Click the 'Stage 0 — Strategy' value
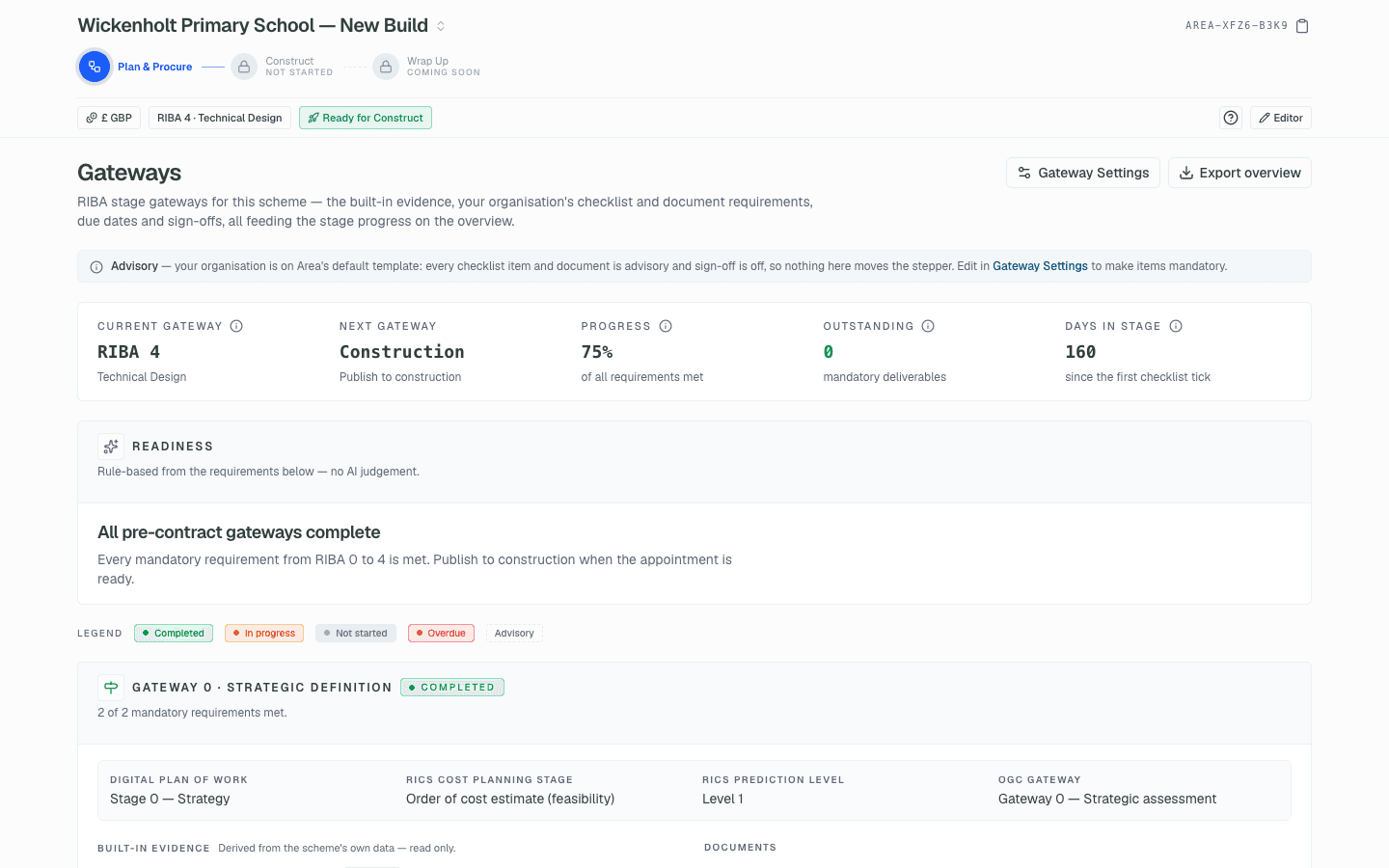The width and height of the screenshot is (1389, 868). [x=170, y=799]
